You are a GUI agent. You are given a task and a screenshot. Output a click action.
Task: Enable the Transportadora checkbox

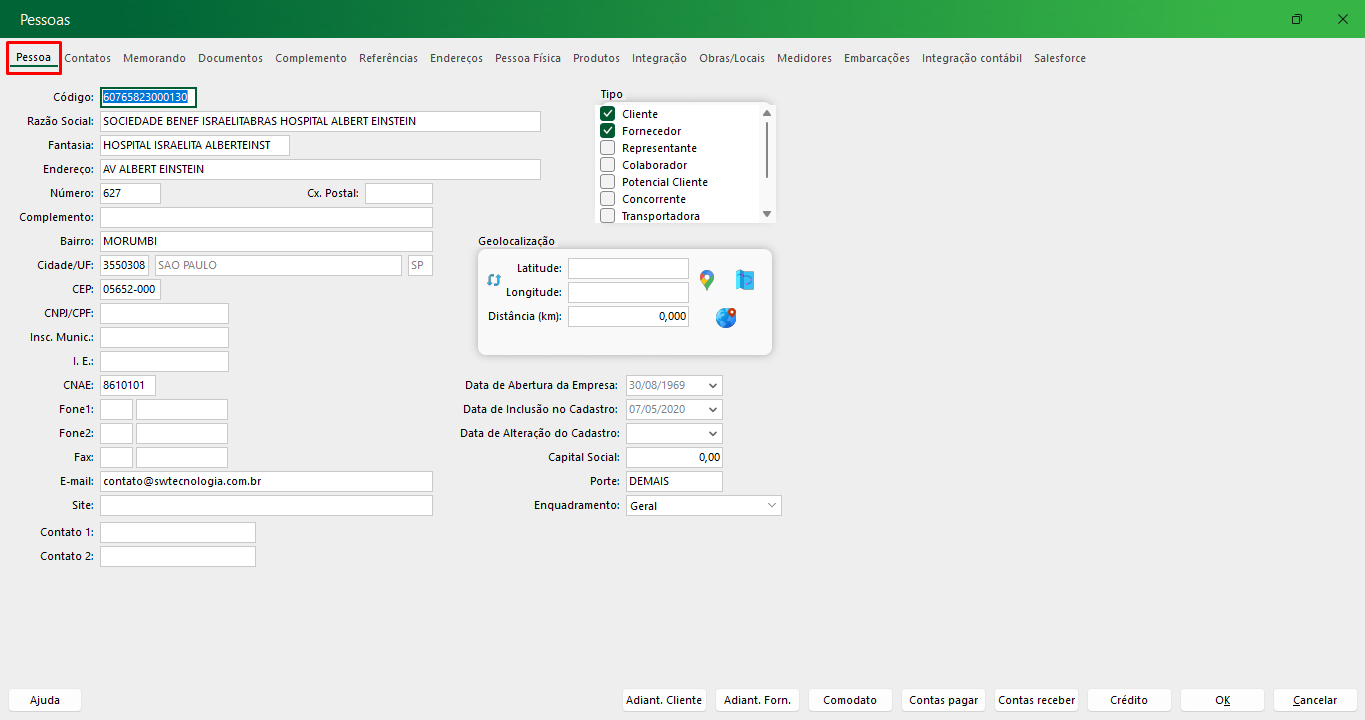coord(607,216)
